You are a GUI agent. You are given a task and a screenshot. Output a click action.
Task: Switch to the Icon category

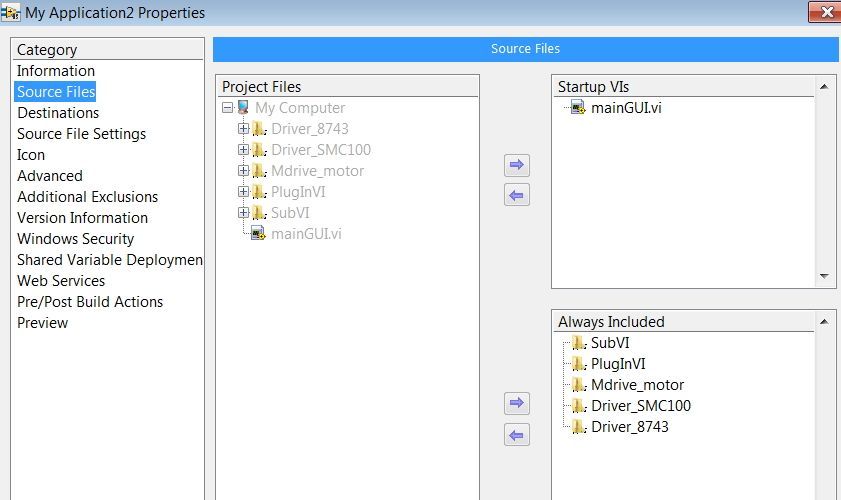click(x=31, y=155)
